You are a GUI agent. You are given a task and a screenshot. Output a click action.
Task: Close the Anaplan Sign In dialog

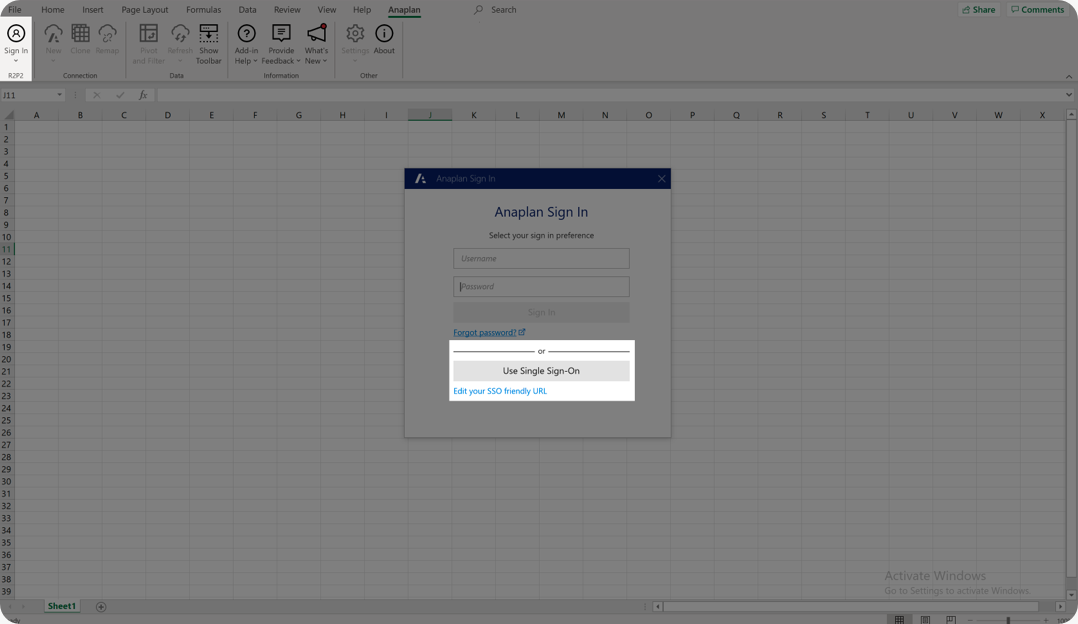(x=661, y=179)
